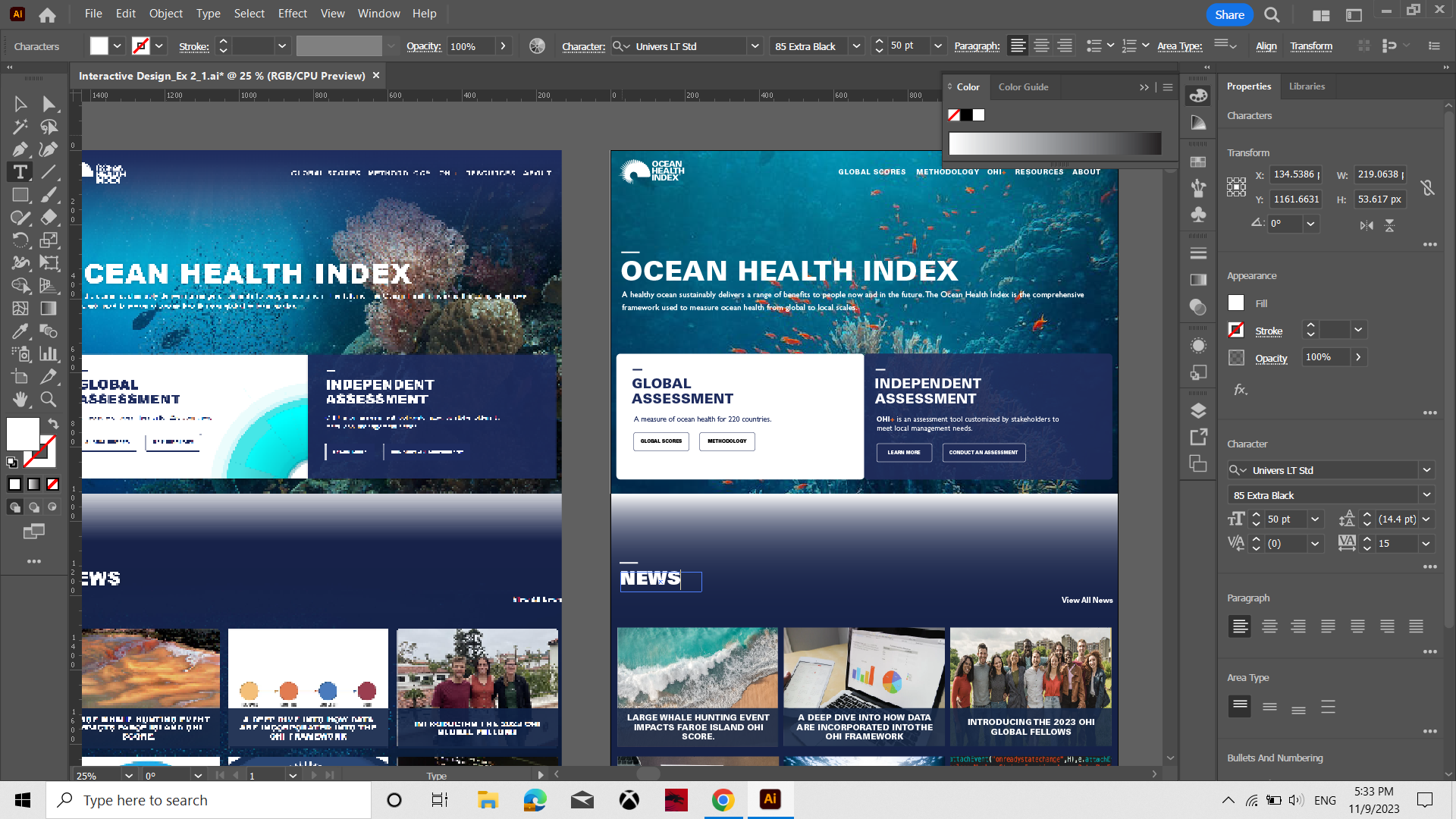Enable align center in Properties Paragraph
The width and height of the screenshot is (1456, 819).
coord(1269,626)
